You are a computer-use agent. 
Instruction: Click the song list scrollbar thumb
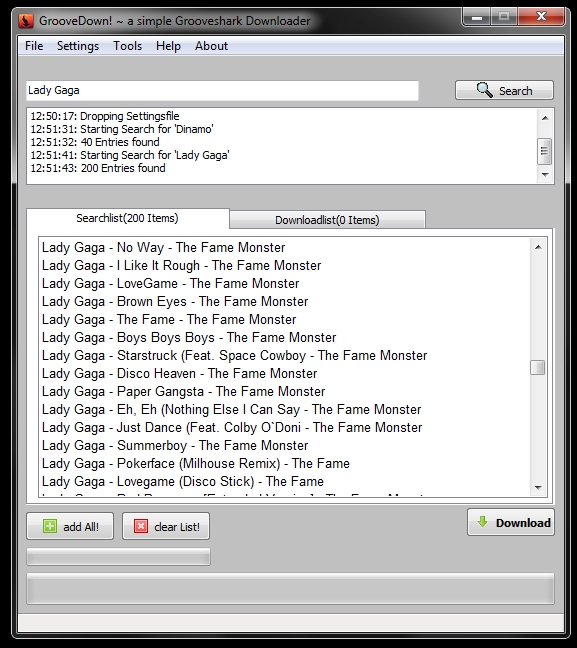point(537,367)
